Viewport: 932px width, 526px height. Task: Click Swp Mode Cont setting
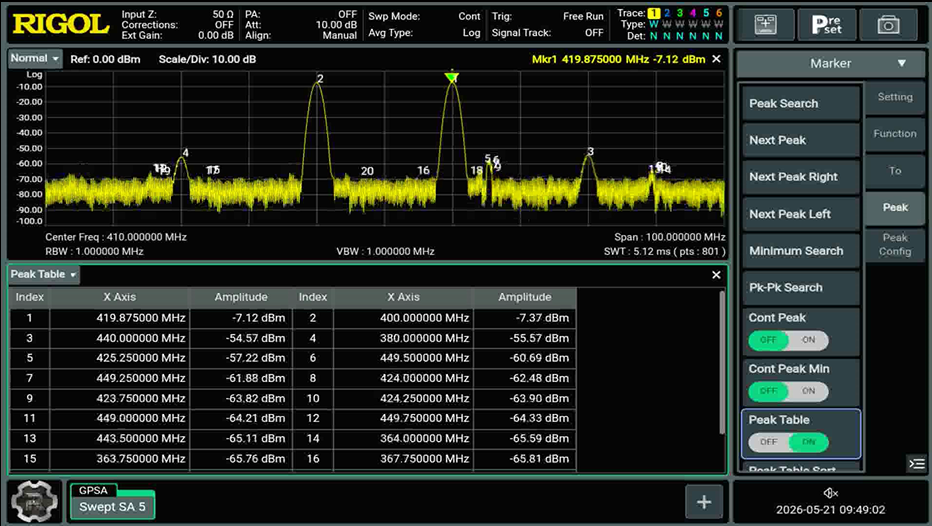424,17
